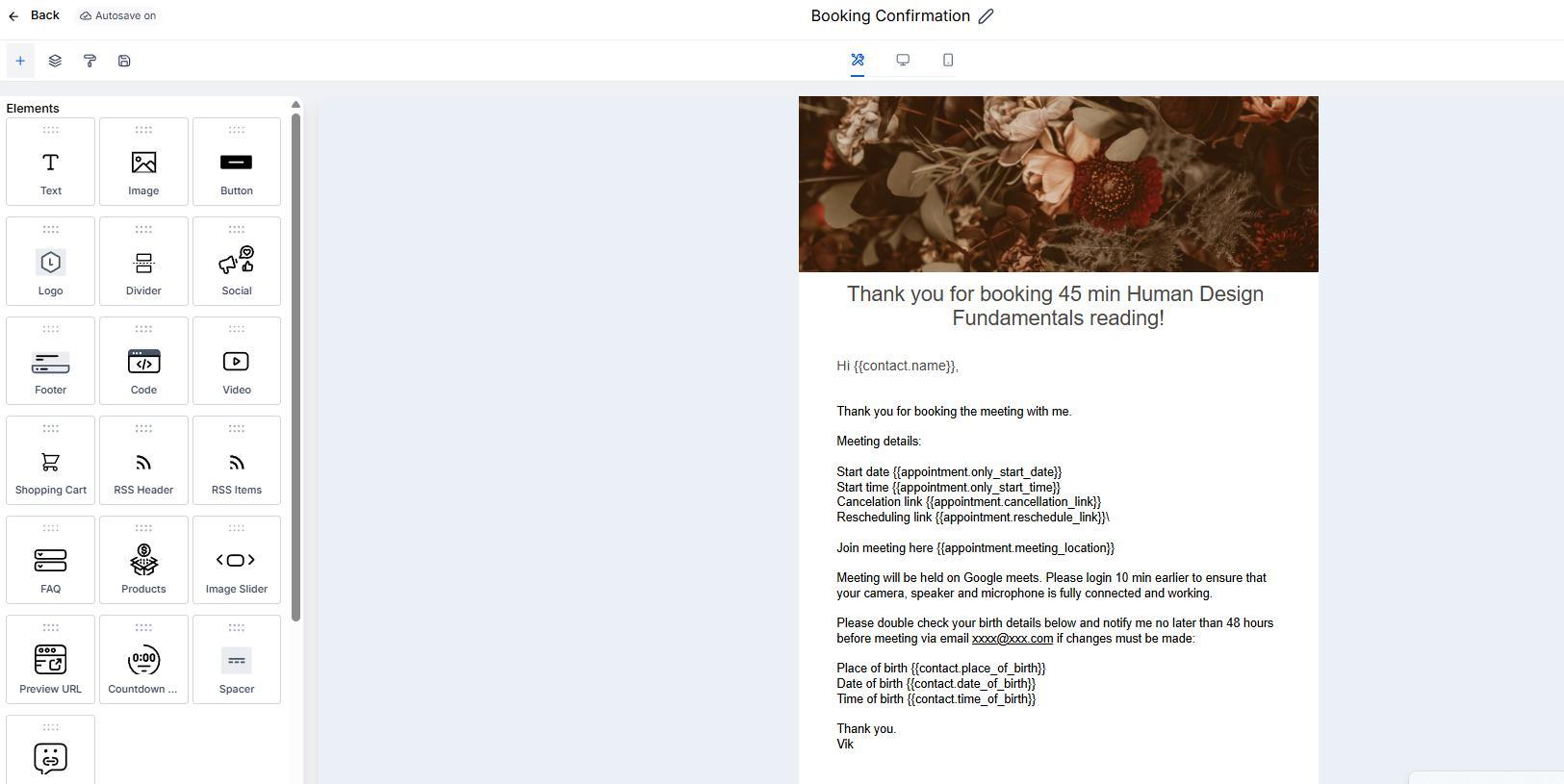This screenshot has width=1564, height=784.
Task: Pick the Button element tile
Action: [237, 162]
